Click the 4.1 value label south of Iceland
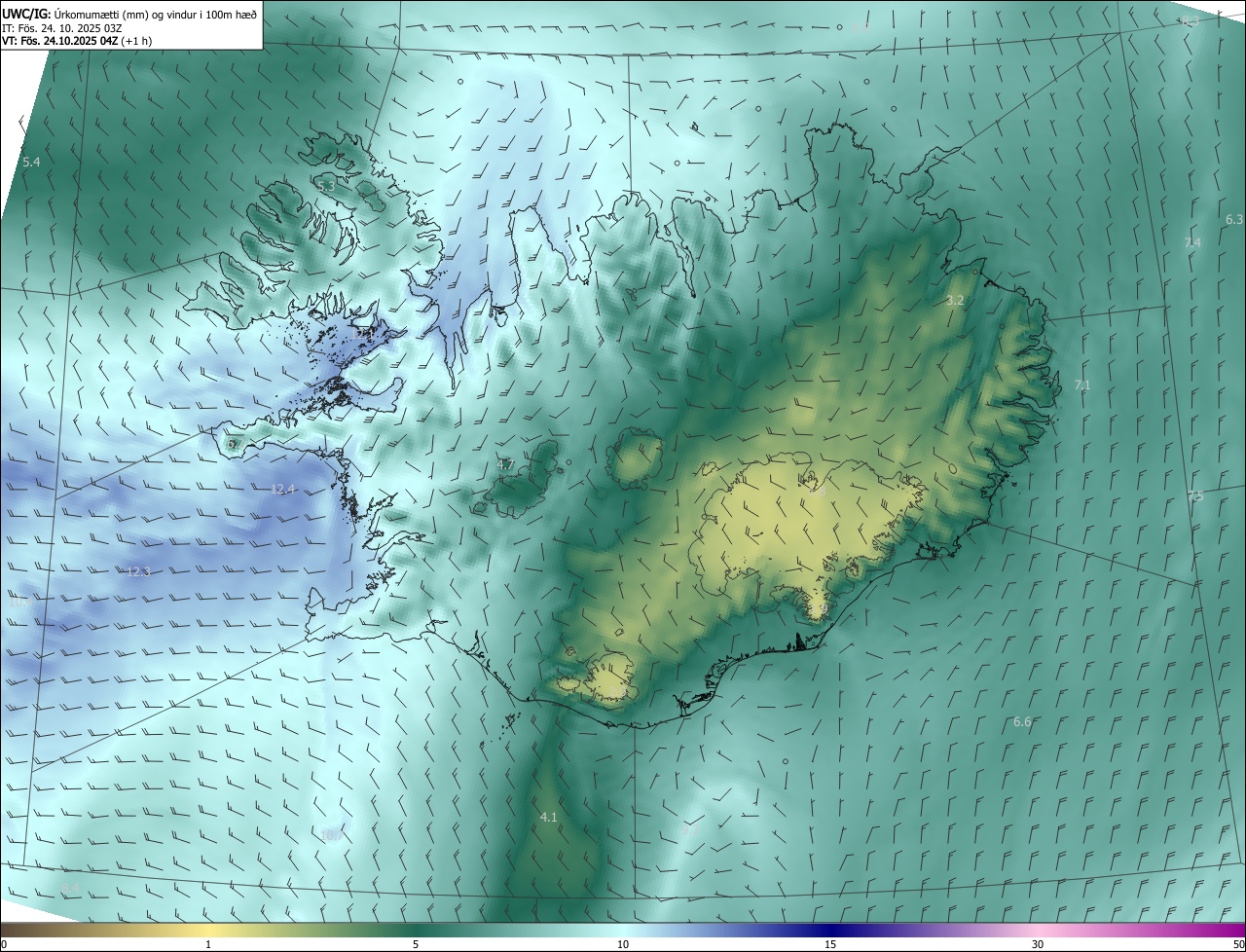Image resolution: width=1246 pixels, height=952 pixels. coord(548,818)
